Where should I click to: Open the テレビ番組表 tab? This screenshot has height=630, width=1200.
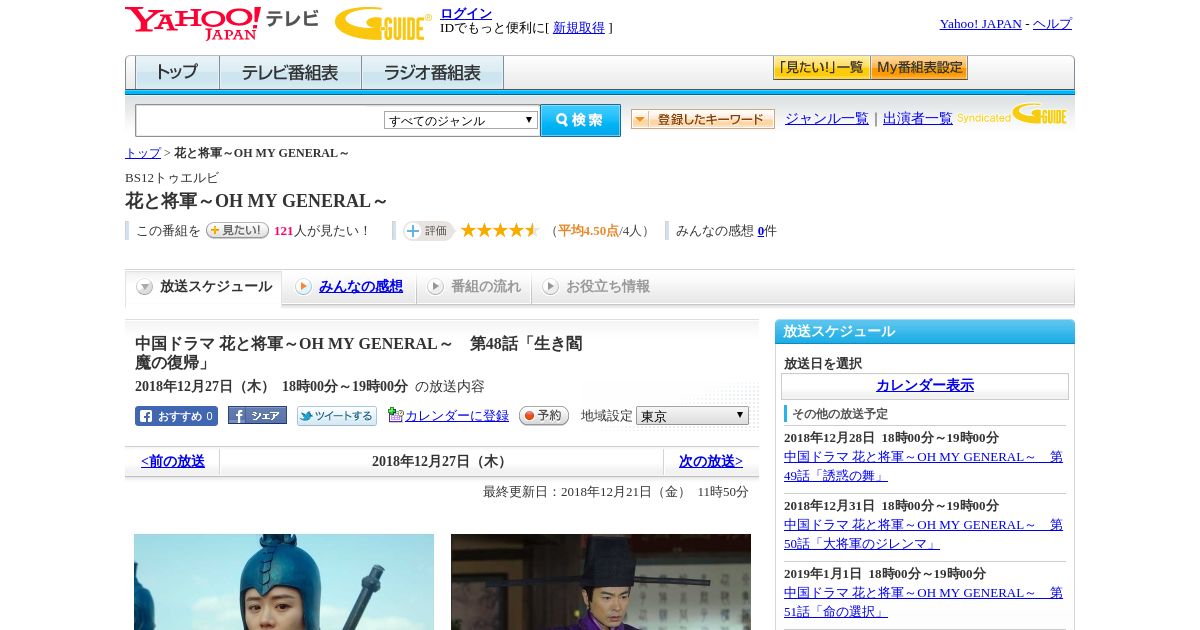[290, 73]
